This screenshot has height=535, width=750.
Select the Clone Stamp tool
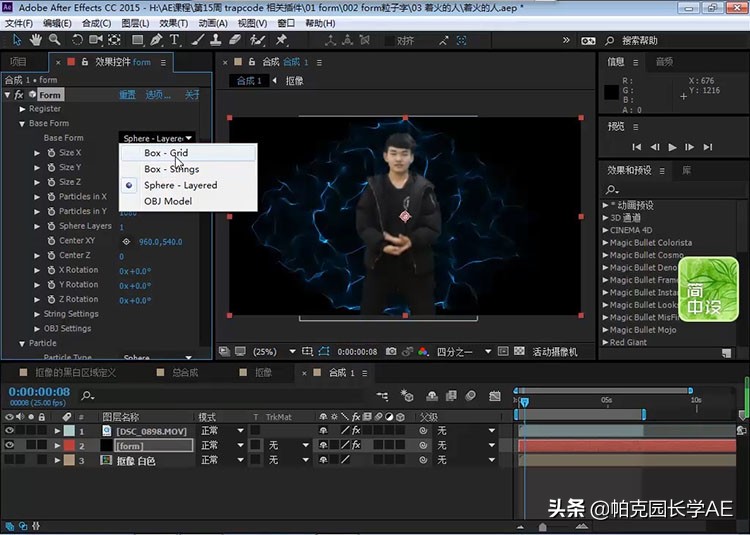215,40
